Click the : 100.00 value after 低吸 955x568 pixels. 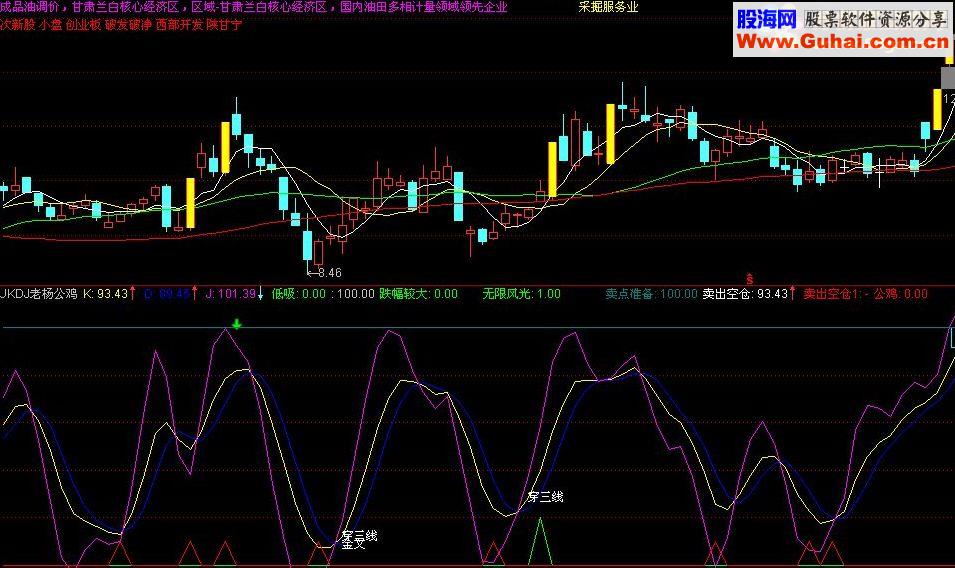pyautogui.click(x=353, y=294)
